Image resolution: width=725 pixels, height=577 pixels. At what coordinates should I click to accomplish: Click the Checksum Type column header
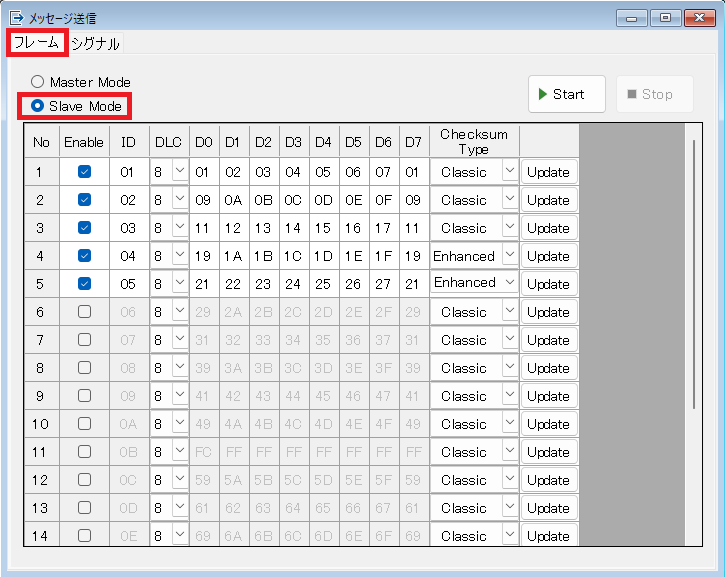tap(474, 141)
